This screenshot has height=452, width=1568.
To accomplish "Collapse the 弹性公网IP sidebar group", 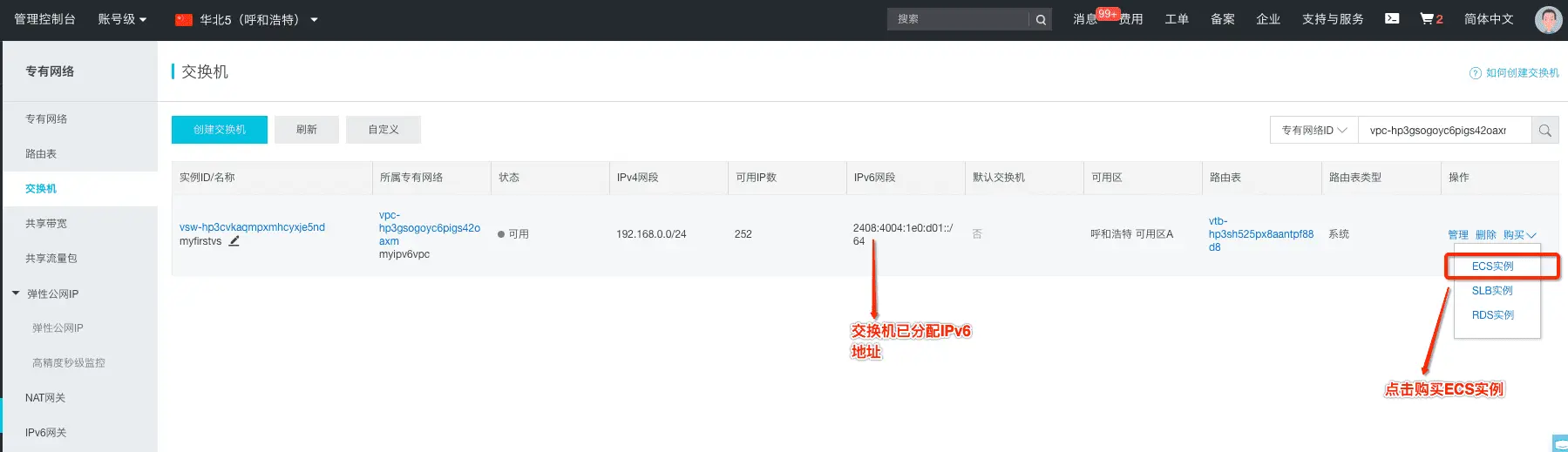I will point(16,293).
